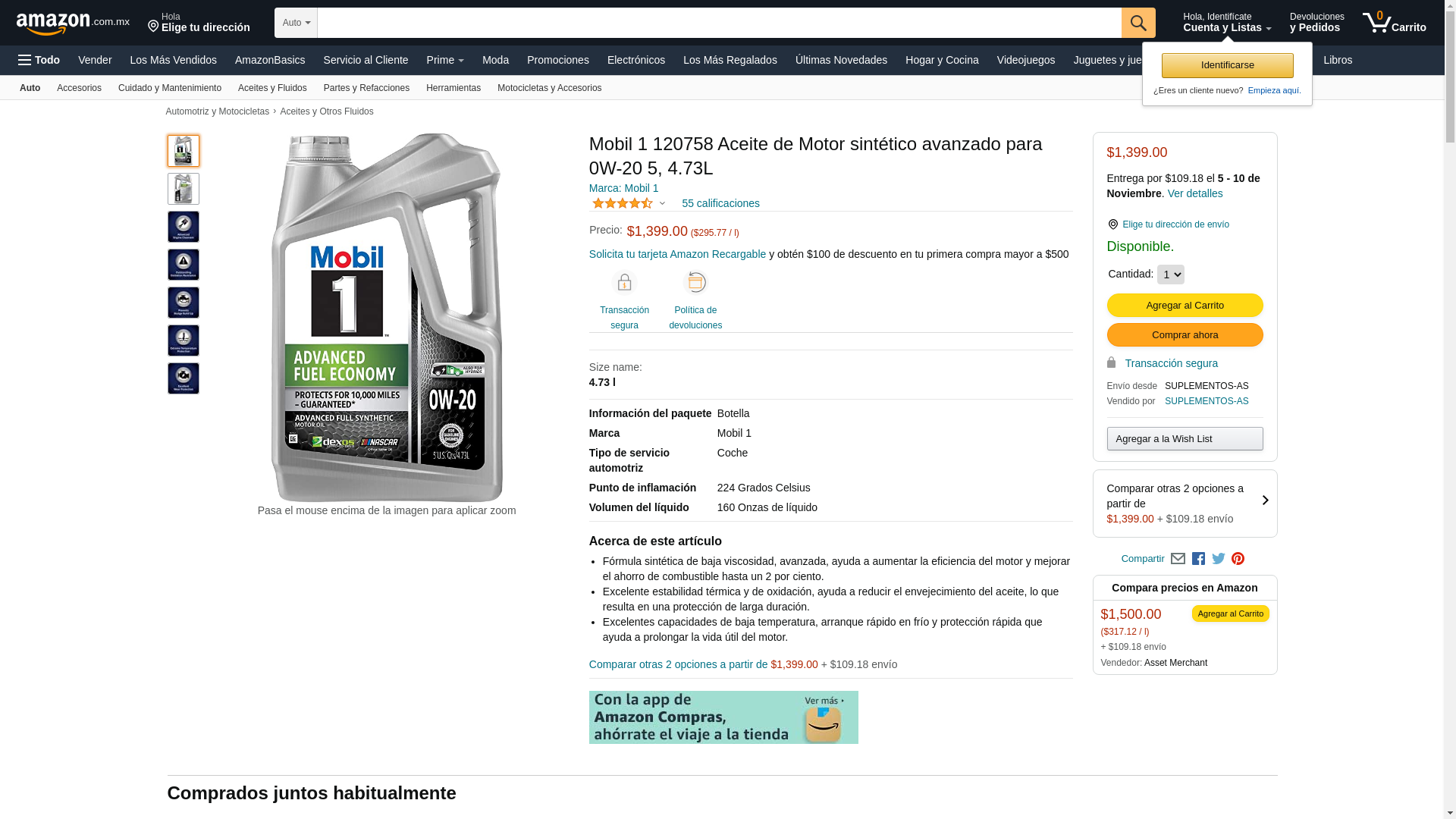The image size is (1456, 819).
Task: Click the secure transaction lock icon
Action: pos(624,283)
